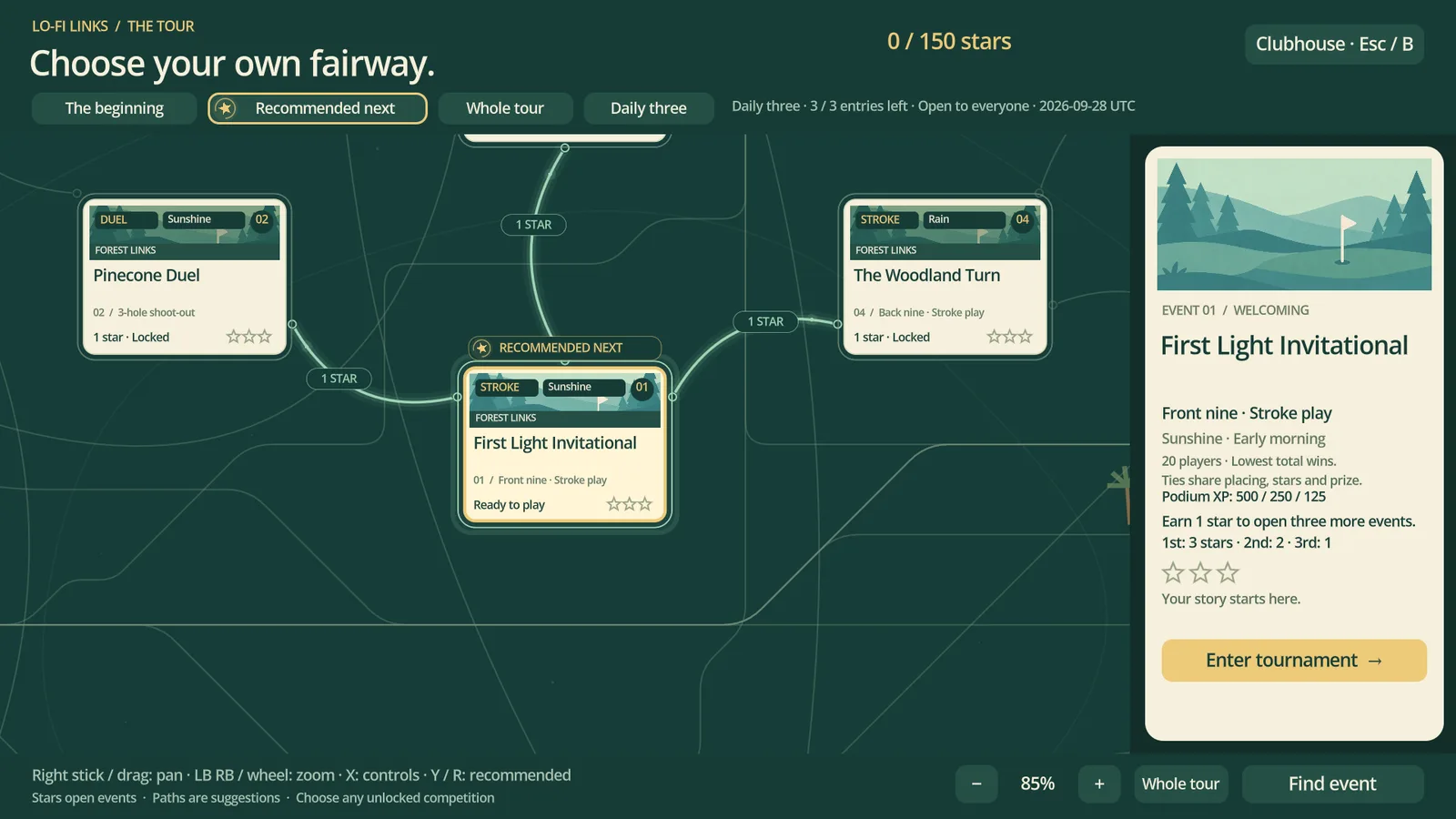Click the Sunshine tag on First Light Invitational card

coord(583,387)
